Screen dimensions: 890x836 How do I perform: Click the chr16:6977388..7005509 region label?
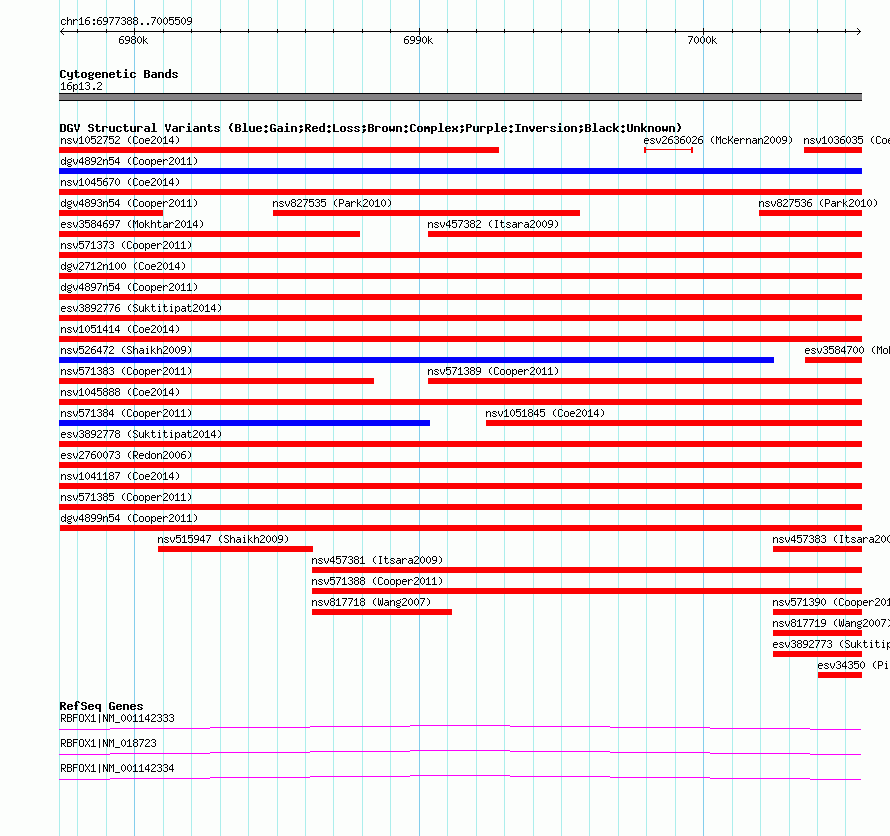coord(126,21)
